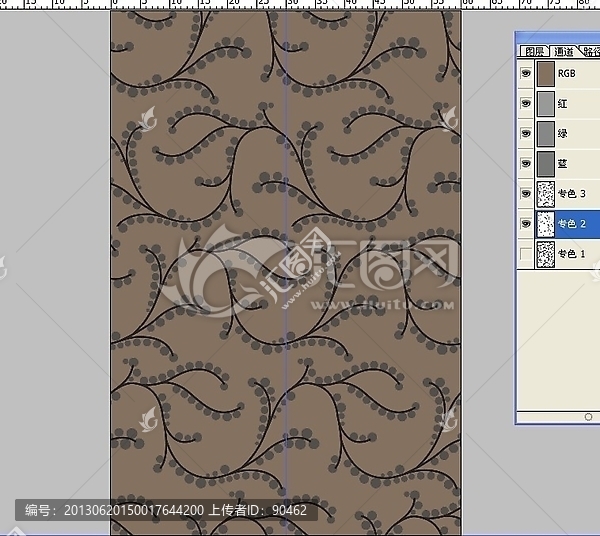
Task: Click the 绿 channel thumbnail
Action: 546,134
